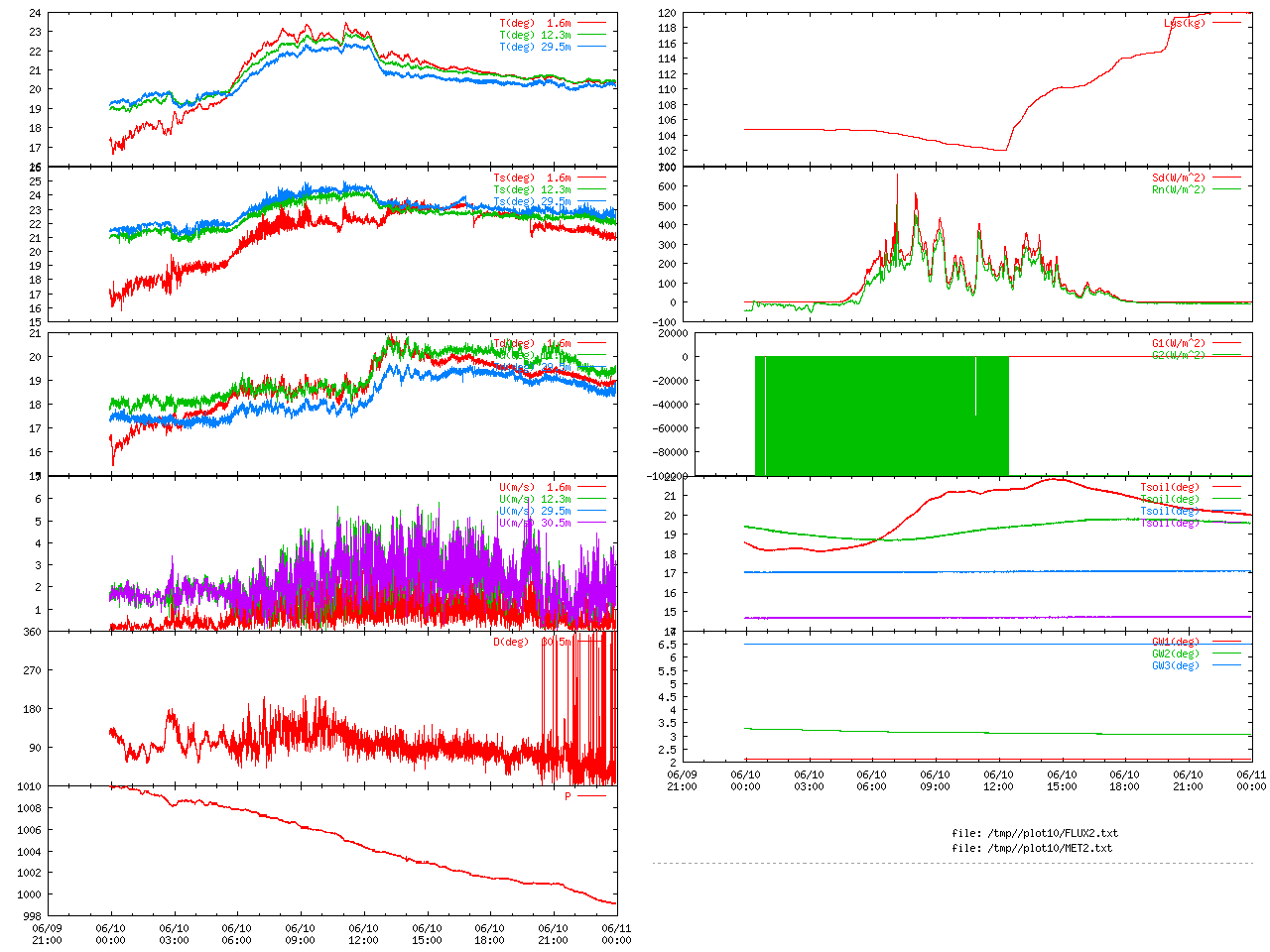
Task: Click the 'U(m/s) 12.3m' wind legend label
Action: coord(535,500)
